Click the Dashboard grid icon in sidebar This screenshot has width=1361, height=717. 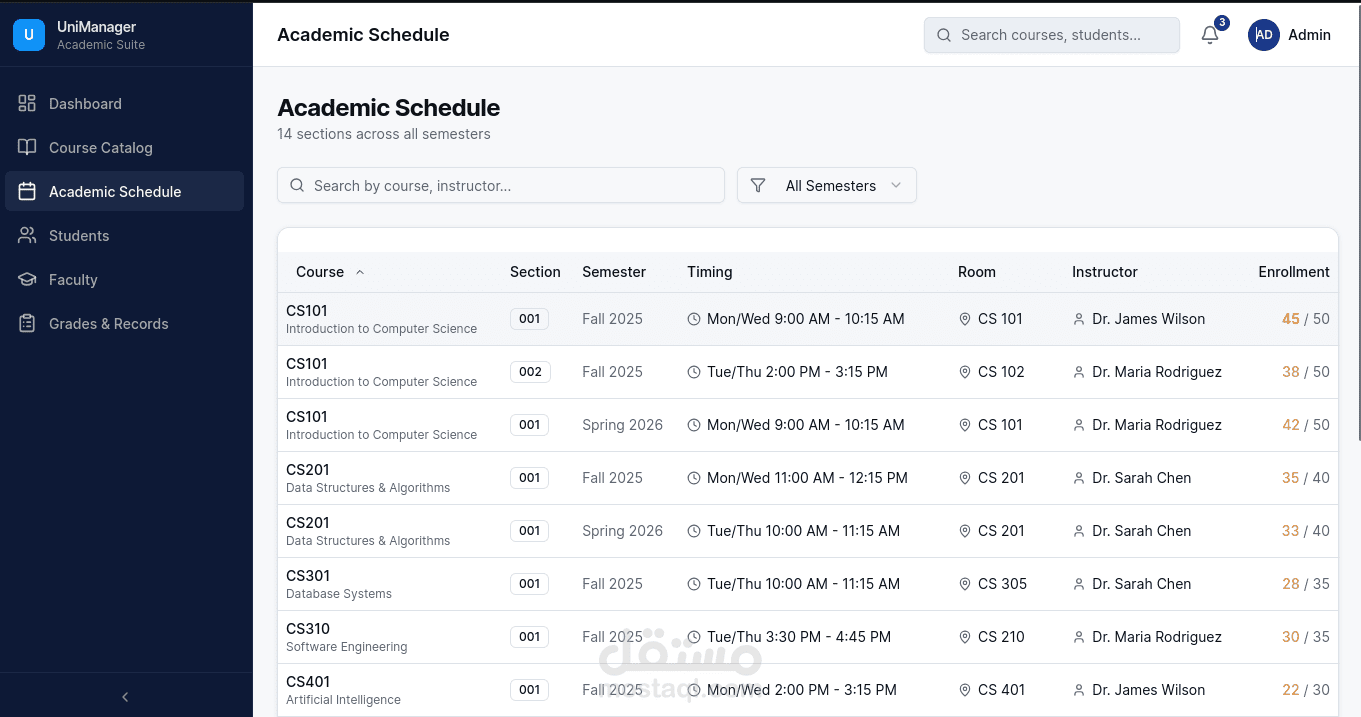pyautogui.click(x=27, y=104)
